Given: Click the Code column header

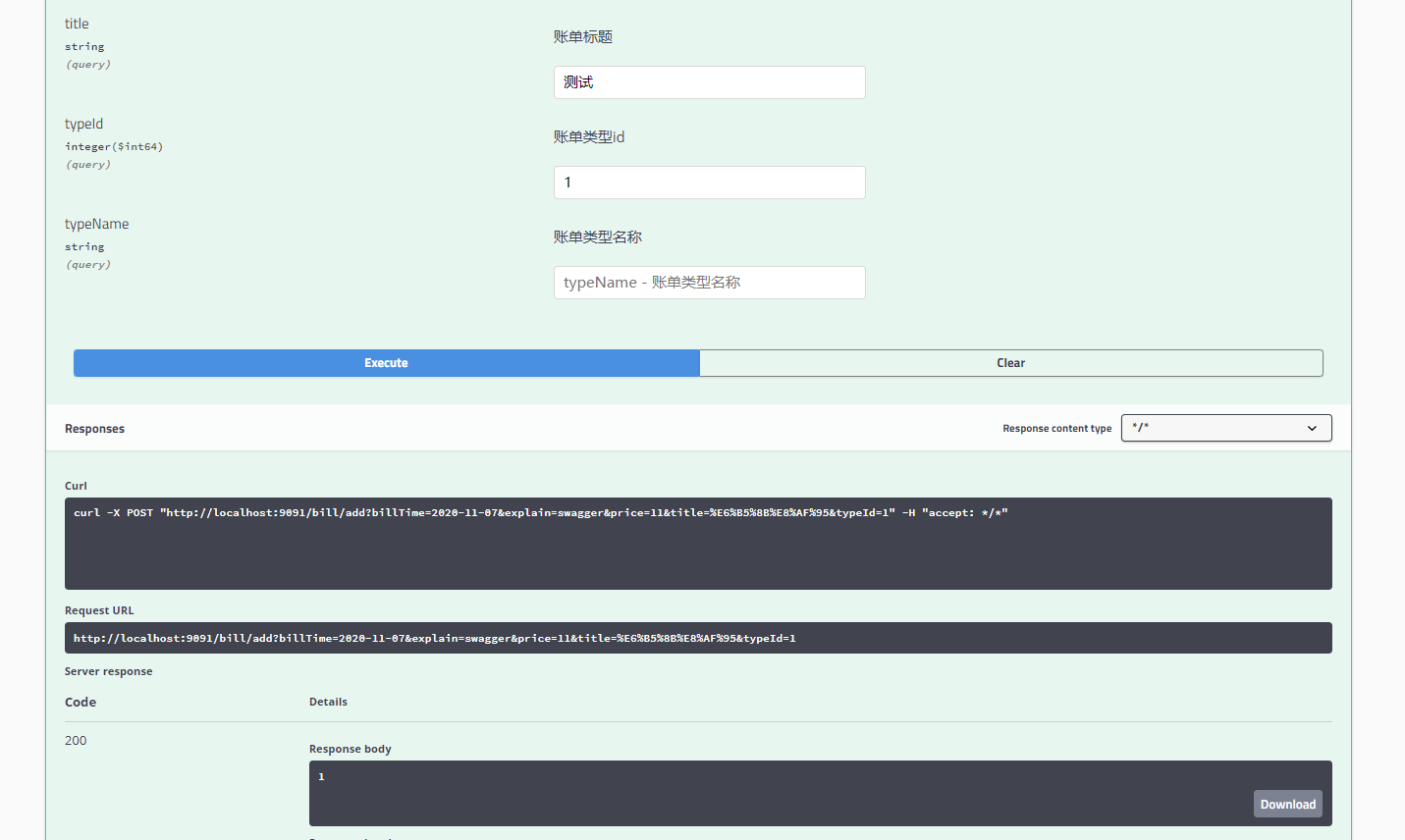Looking at the screenshot, I should tap(81, 702).
